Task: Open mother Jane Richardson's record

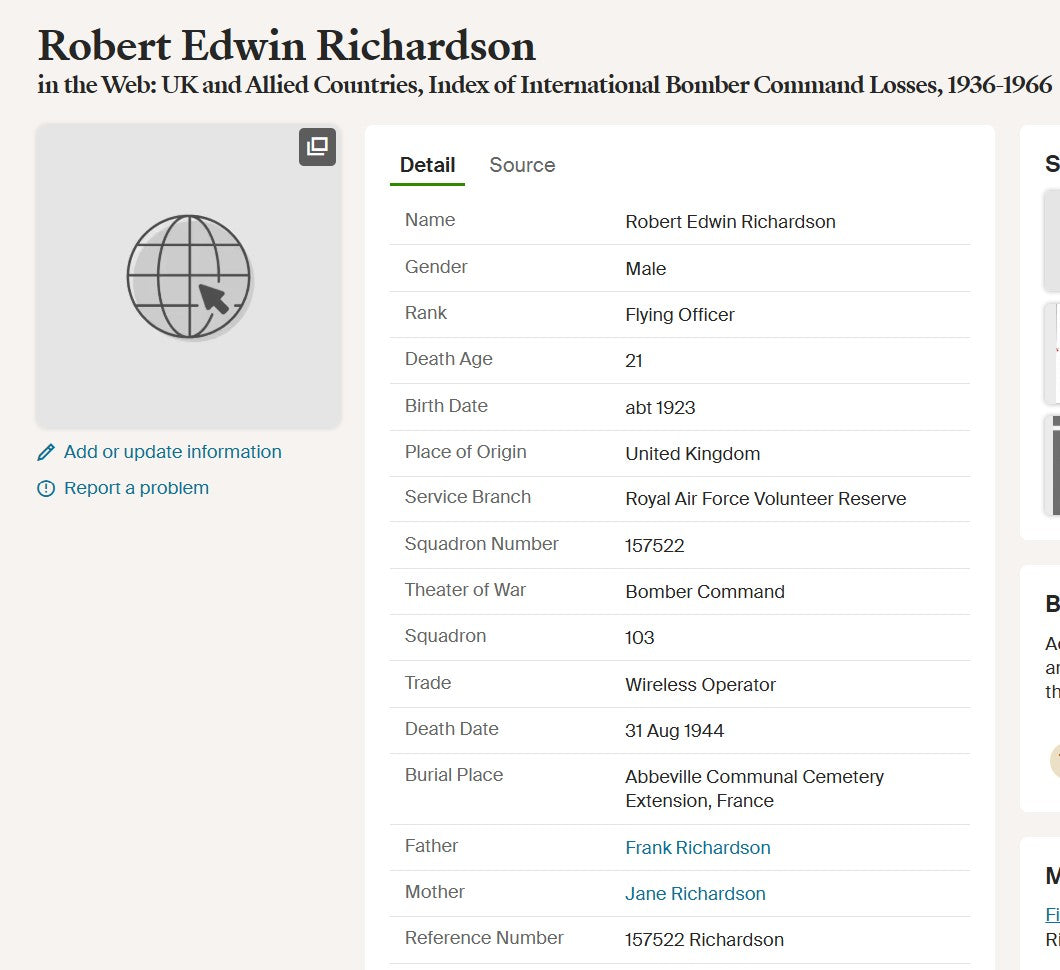Action: click(695, 894)
